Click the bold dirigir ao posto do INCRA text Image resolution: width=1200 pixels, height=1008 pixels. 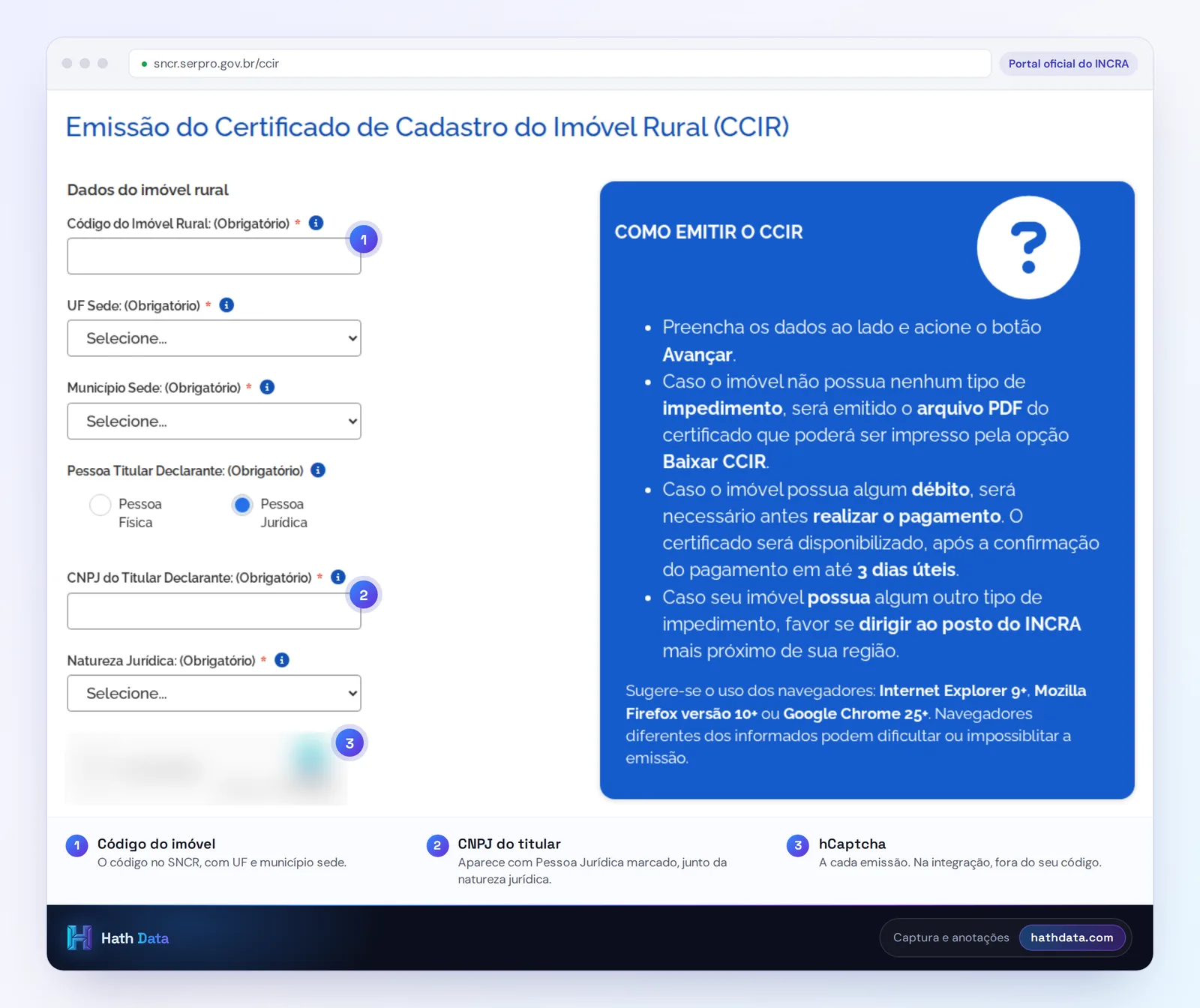pyautogui.click(x=970, y=624)
